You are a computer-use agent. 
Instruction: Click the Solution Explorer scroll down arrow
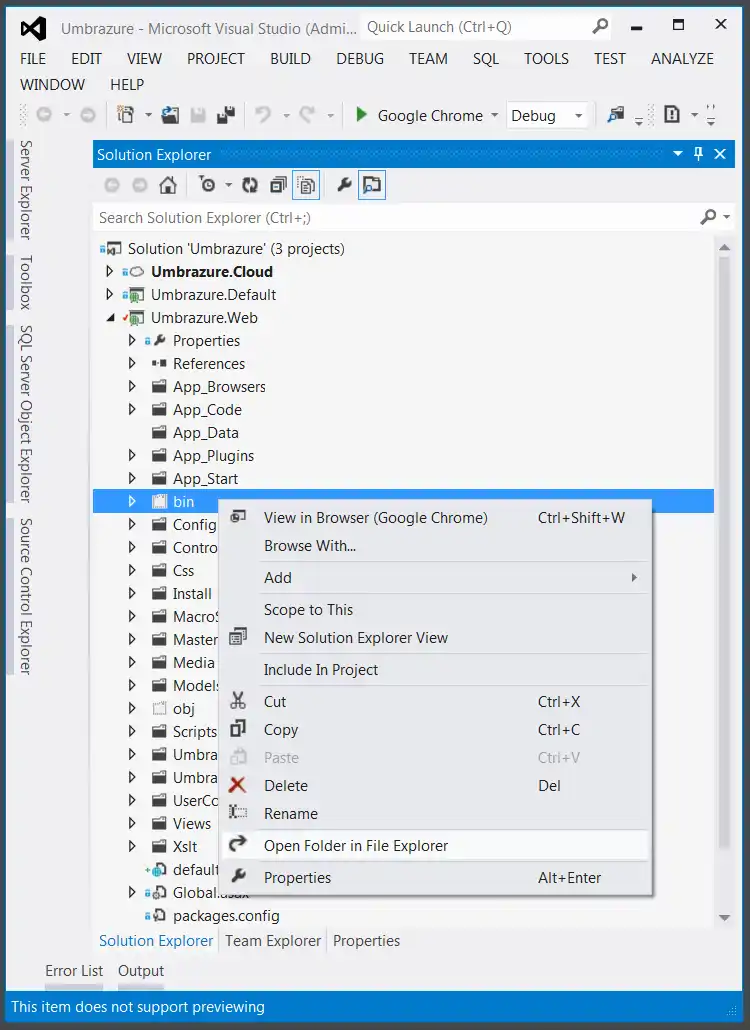point(724,918)
